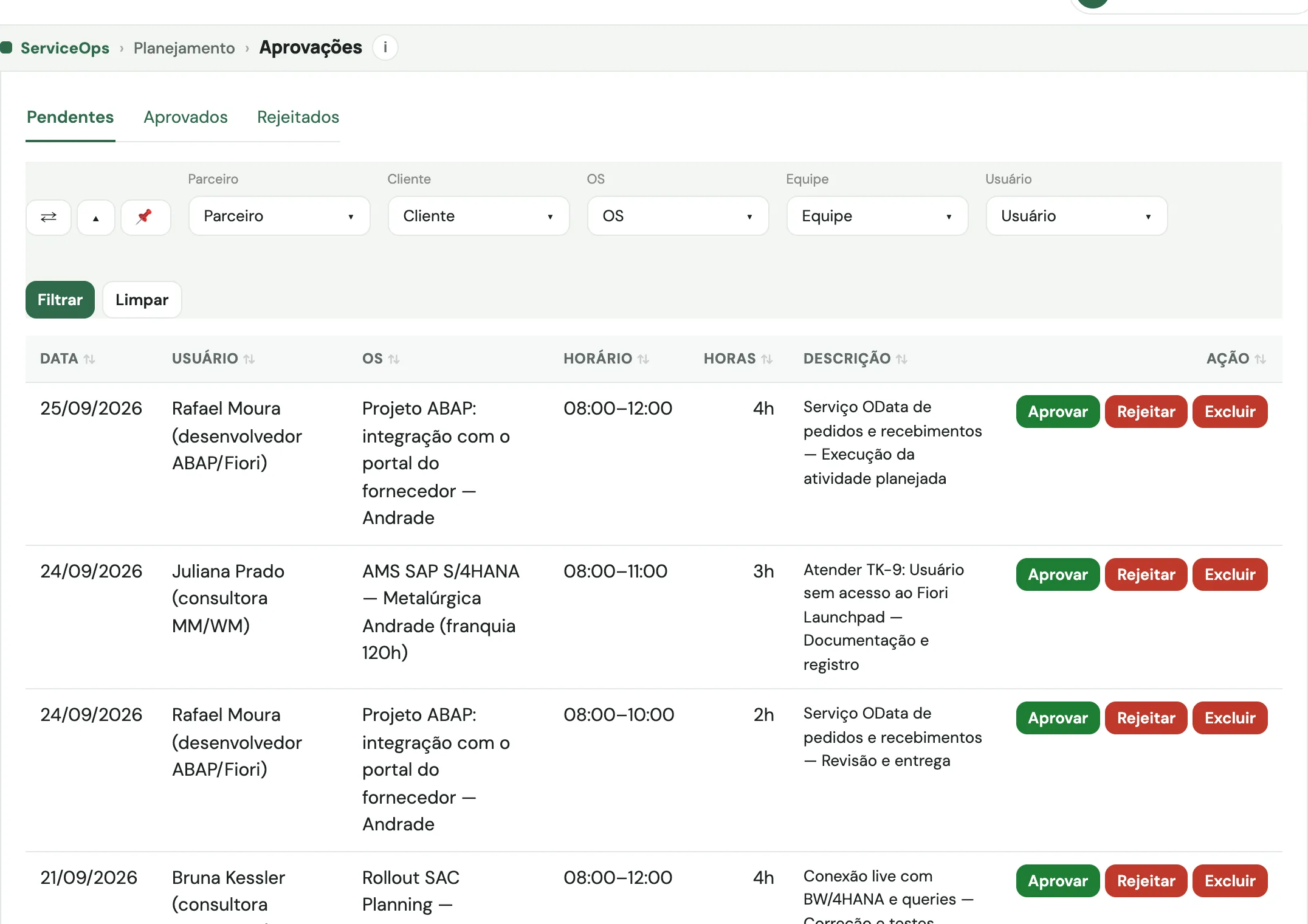Open the Cliente dropdown
The image size is (1308, 924).
click(x=479, y=216)
